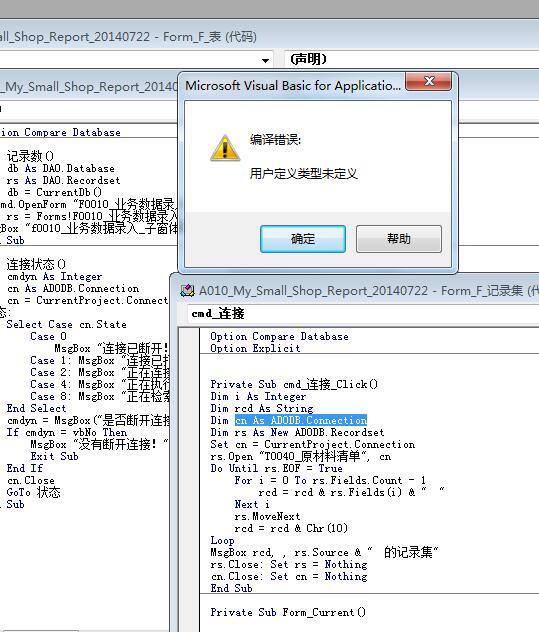Click the Exit Sub line in Form_F_表
The height and width of the screenshot is (632, 539).
[x=54, y=456]
